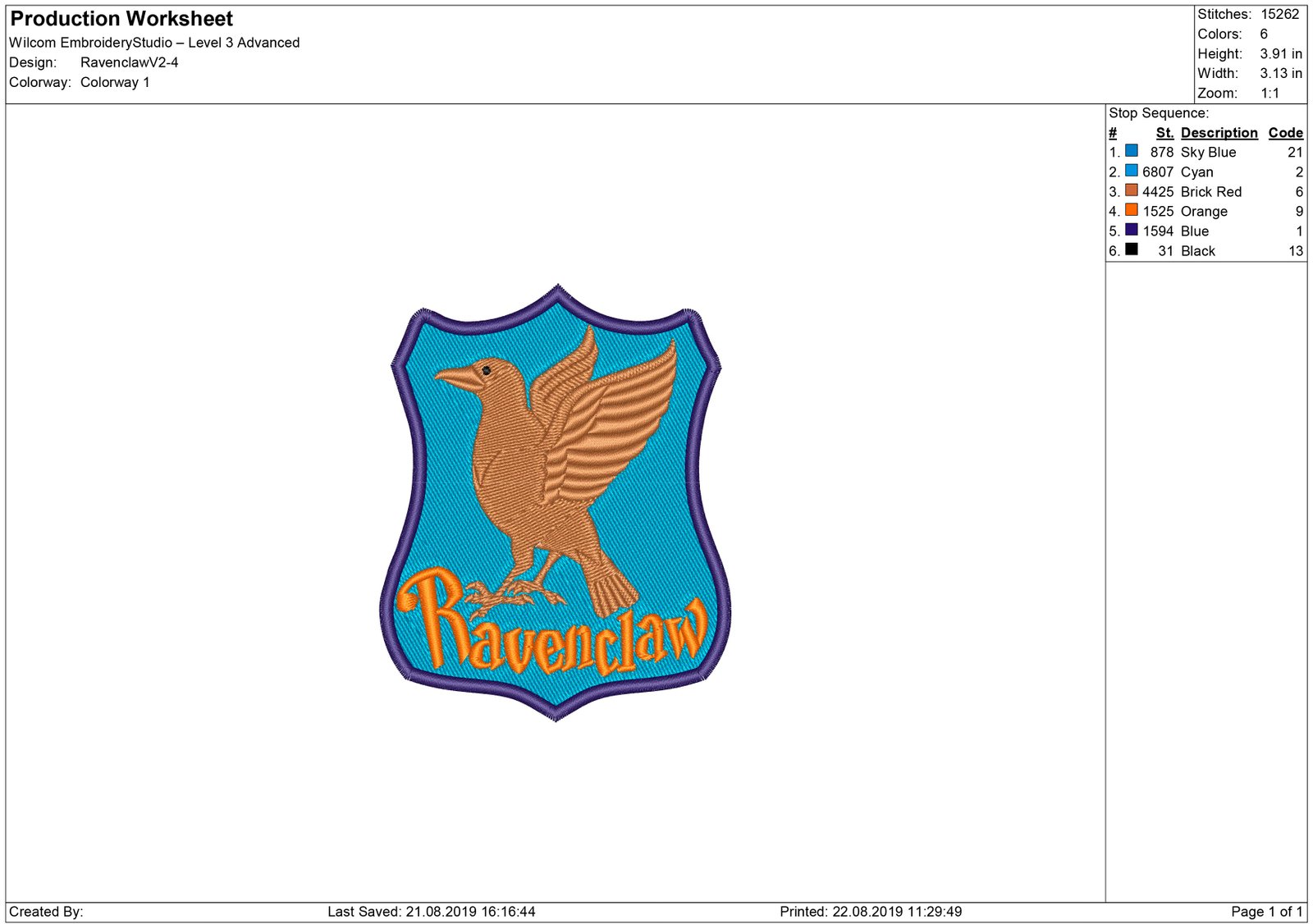Click the Black color swatch
This screenshot has width=1313, height=924.
tap(1131, 249)
